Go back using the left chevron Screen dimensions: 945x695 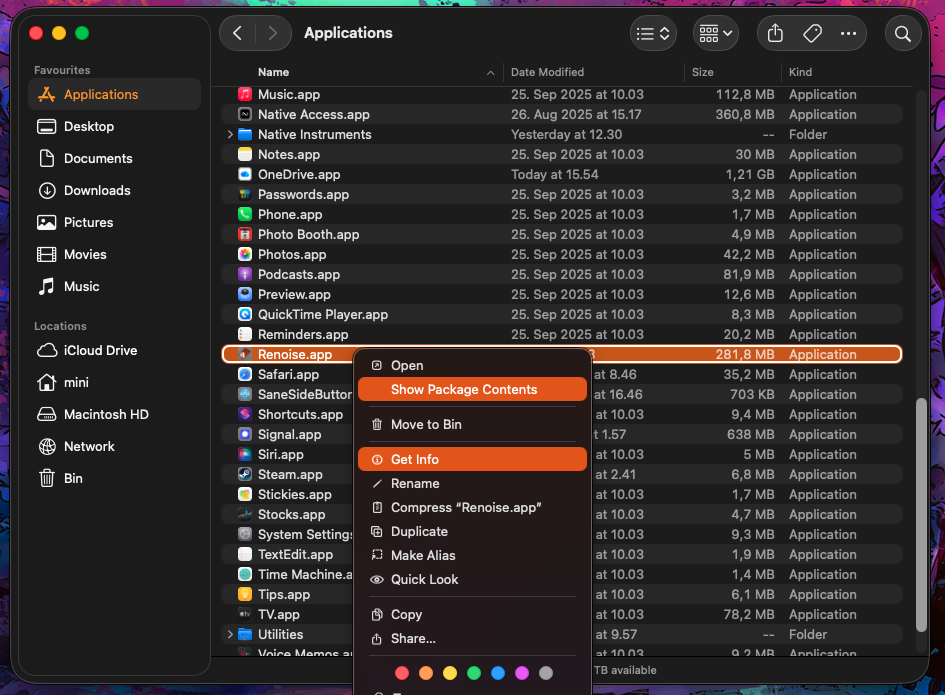pos(237,33)
